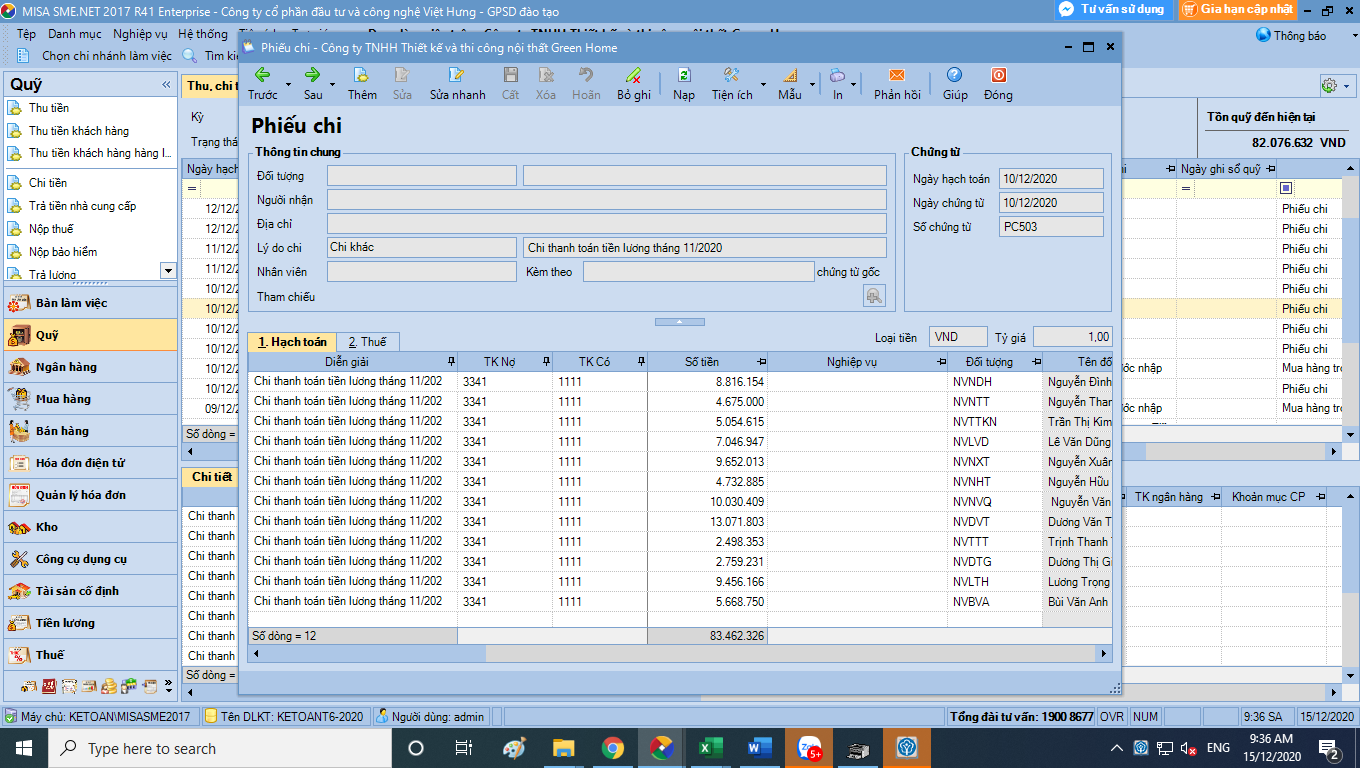Go to previous voucher with Trước
The height and width of the screenshot is (768, 1360).
pos(262,83)
